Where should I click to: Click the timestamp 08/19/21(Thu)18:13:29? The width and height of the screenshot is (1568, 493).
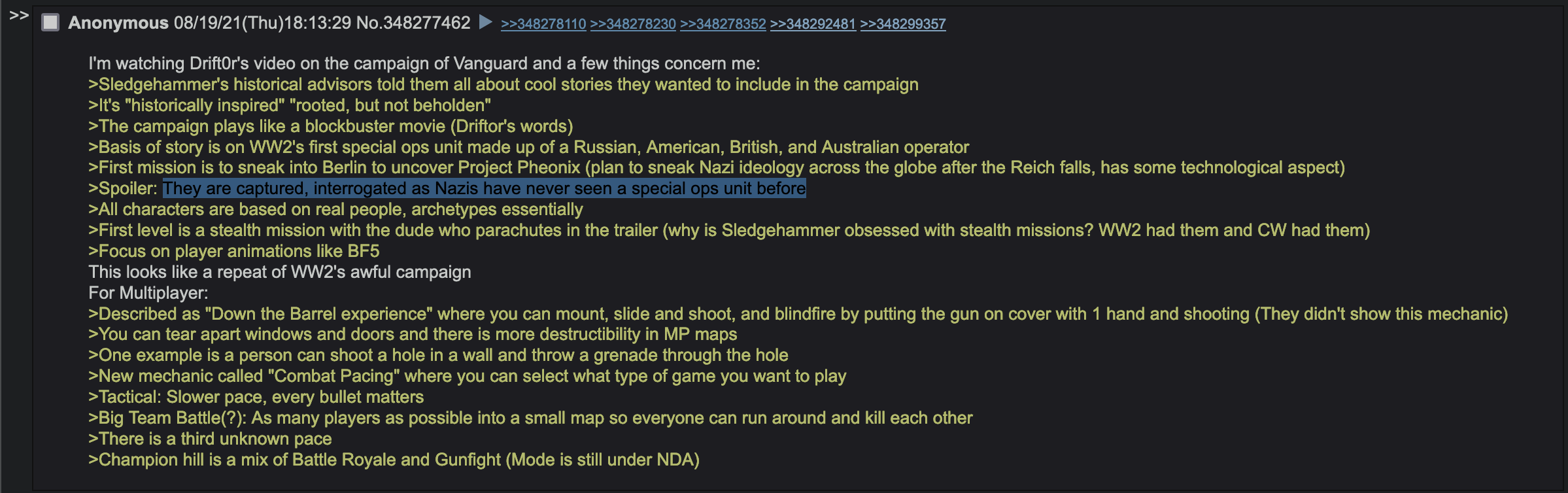coord(262,23)
